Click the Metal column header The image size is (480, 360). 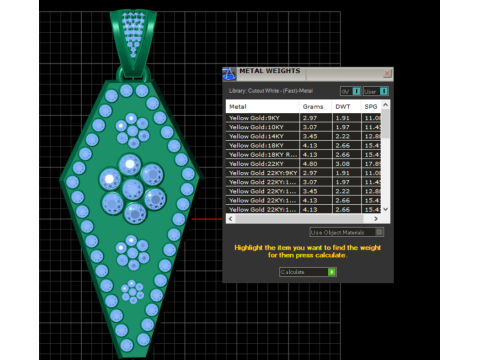[x=263, y=107]
